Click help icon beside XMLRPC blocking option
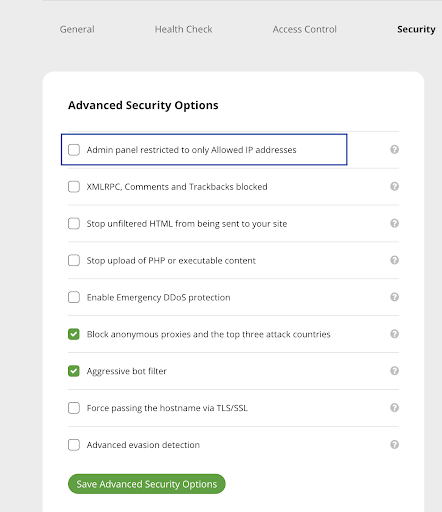Screen dimensions: 442x512 tap(394, 186)
